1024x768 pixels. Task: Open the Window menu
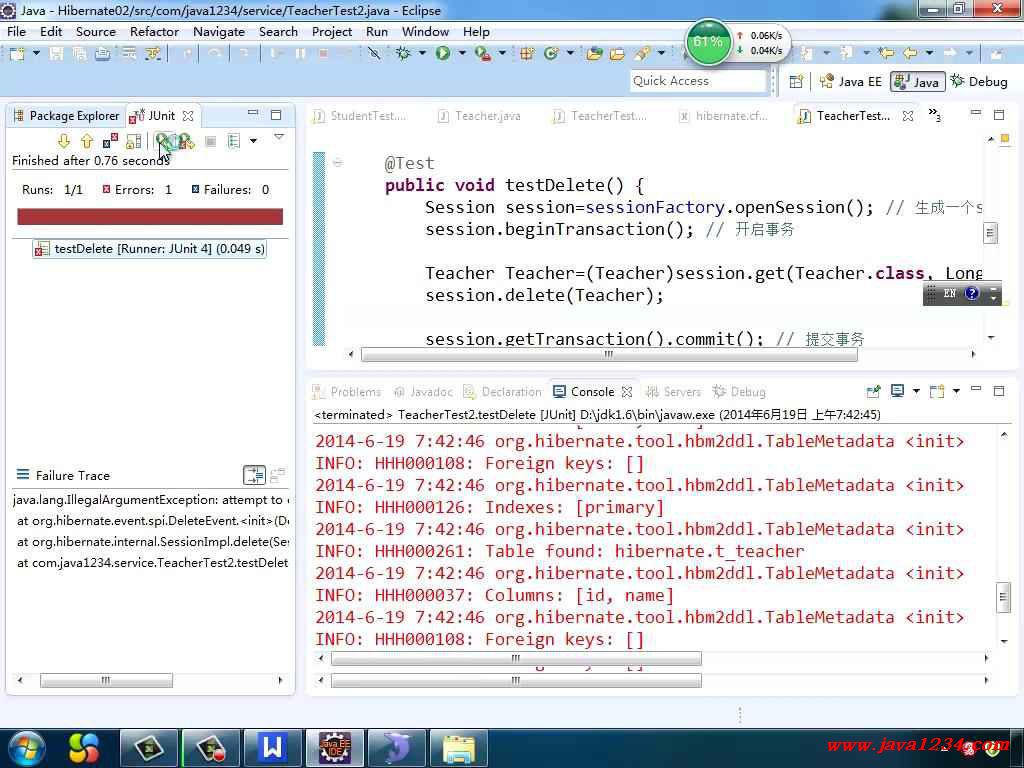(x=425, y=31)
